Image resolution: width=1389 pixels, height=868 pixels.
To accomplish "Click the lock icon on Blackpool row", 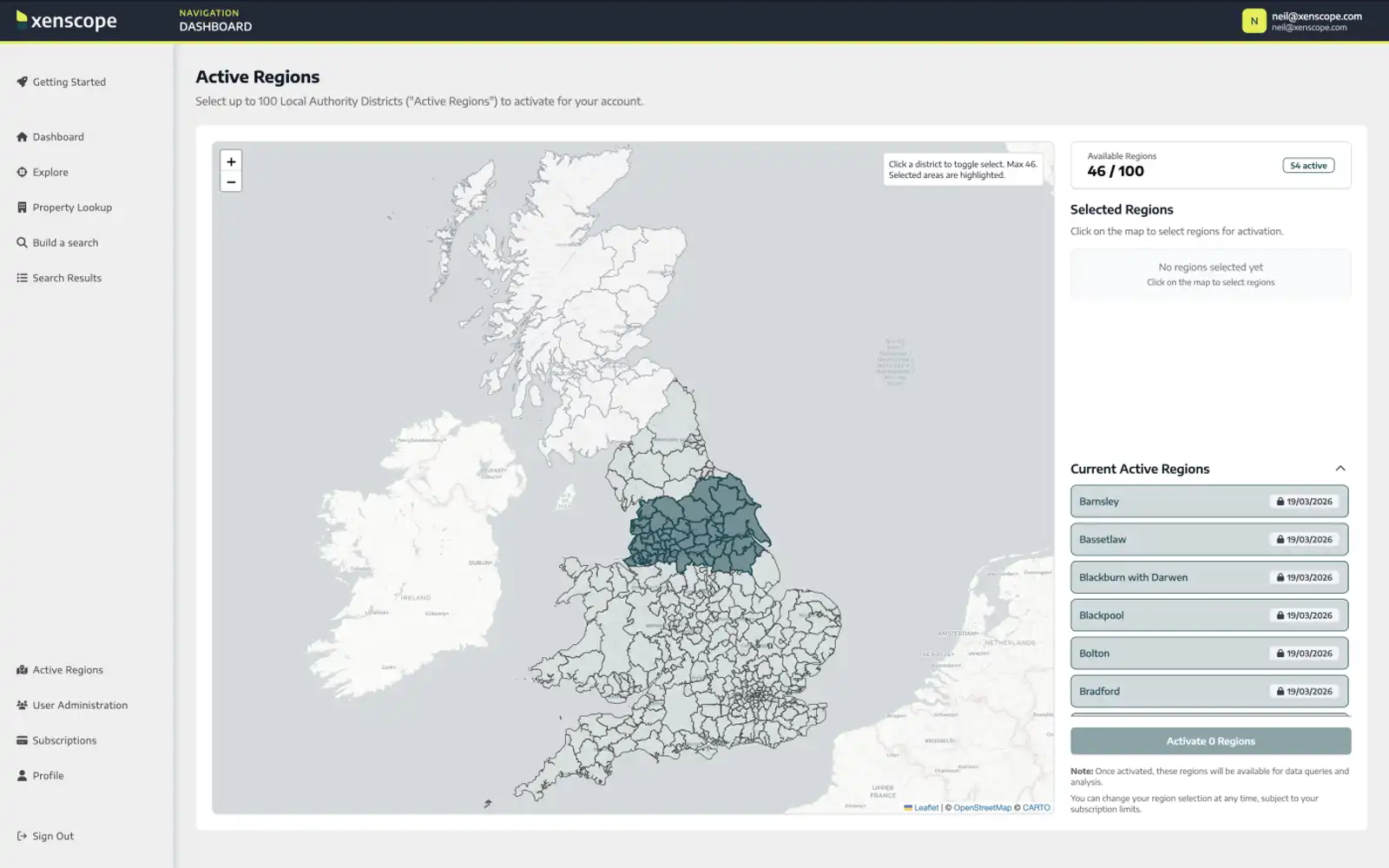I will tap(1280, 615).
